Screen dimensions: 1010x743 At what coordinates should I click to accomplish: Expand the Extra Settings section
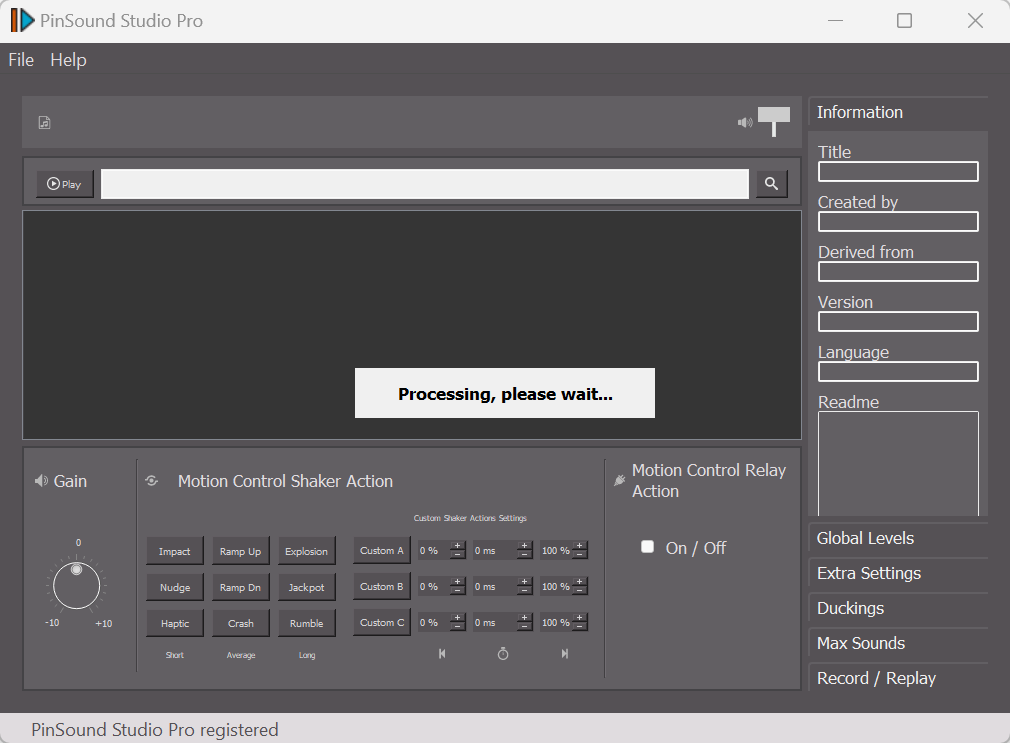(x=898, y=573)
